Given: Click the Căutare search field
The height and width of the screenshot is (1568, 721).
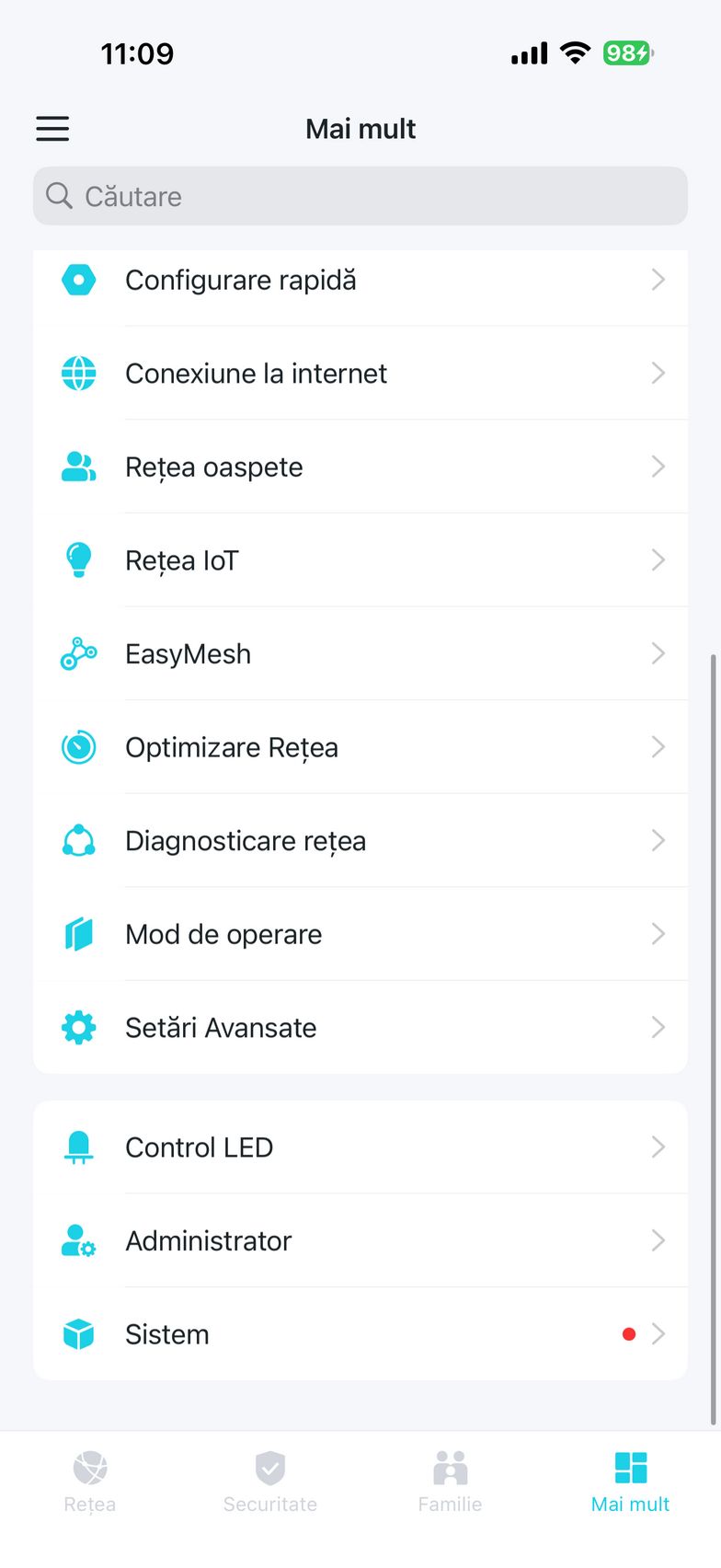Looking at the screenshot, I should tap(360, 196).
